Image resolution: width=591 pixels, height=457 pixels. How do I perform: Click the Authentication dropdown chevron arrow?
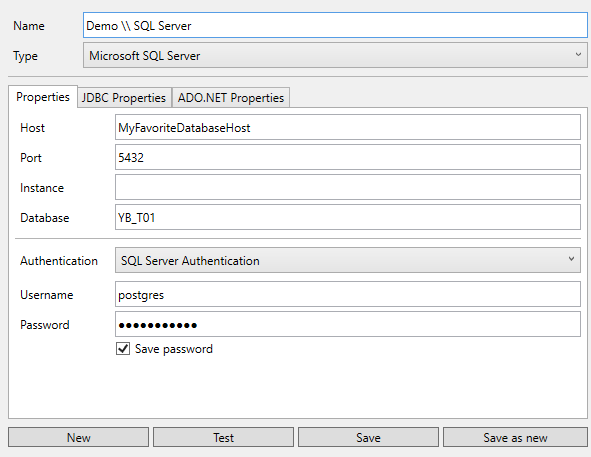point(571,259)
